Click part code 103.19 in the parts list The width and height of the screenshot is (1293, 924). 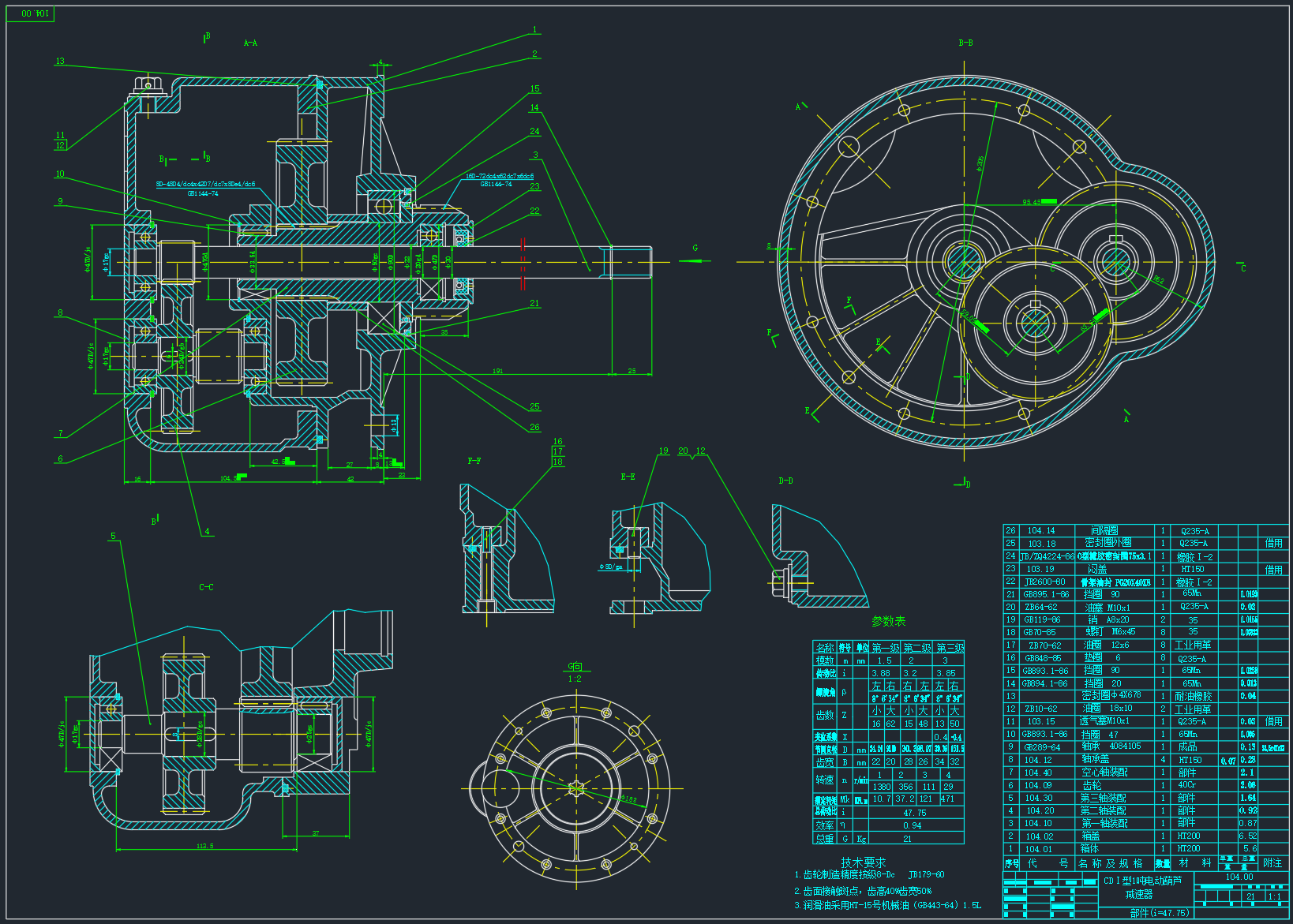coord(1040,569)
